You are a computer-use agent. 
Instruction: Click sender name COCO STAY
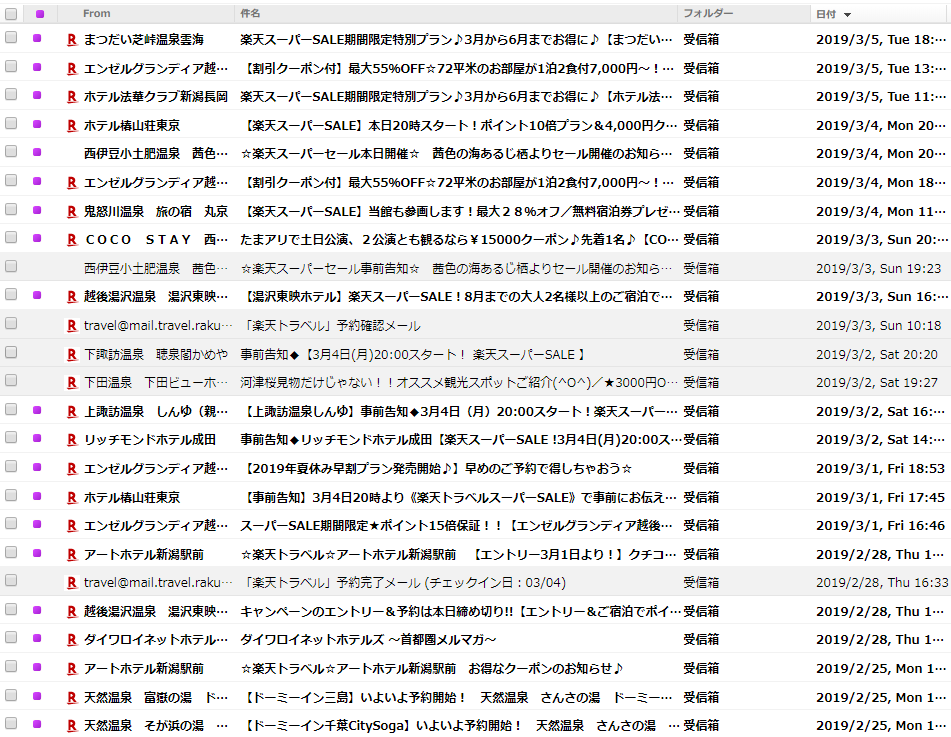(156, 240)
